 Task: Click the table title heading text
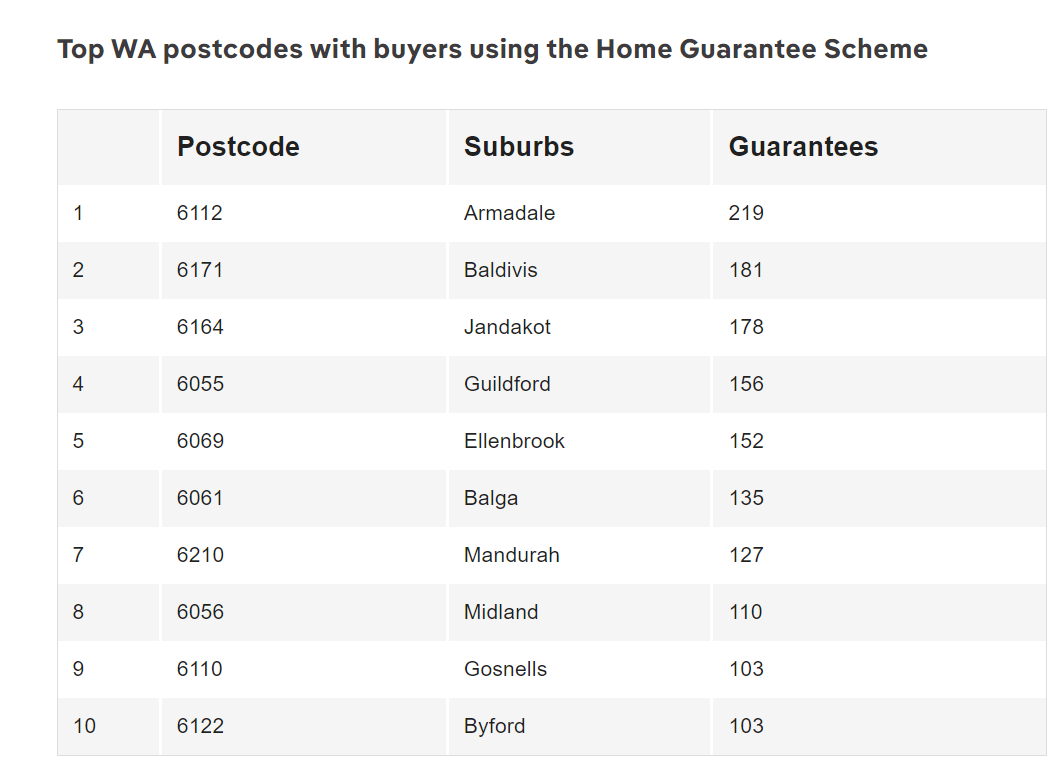point(492,49)
